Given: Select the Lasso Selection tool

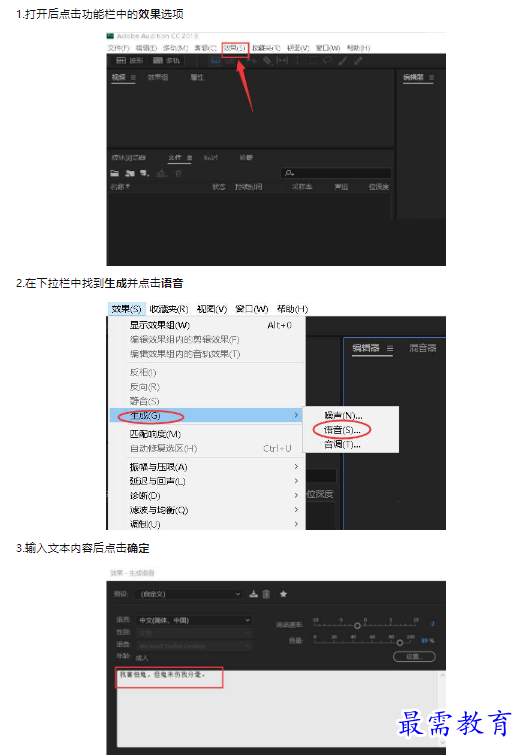Looking at the screenshot, I should pos(327,61).
